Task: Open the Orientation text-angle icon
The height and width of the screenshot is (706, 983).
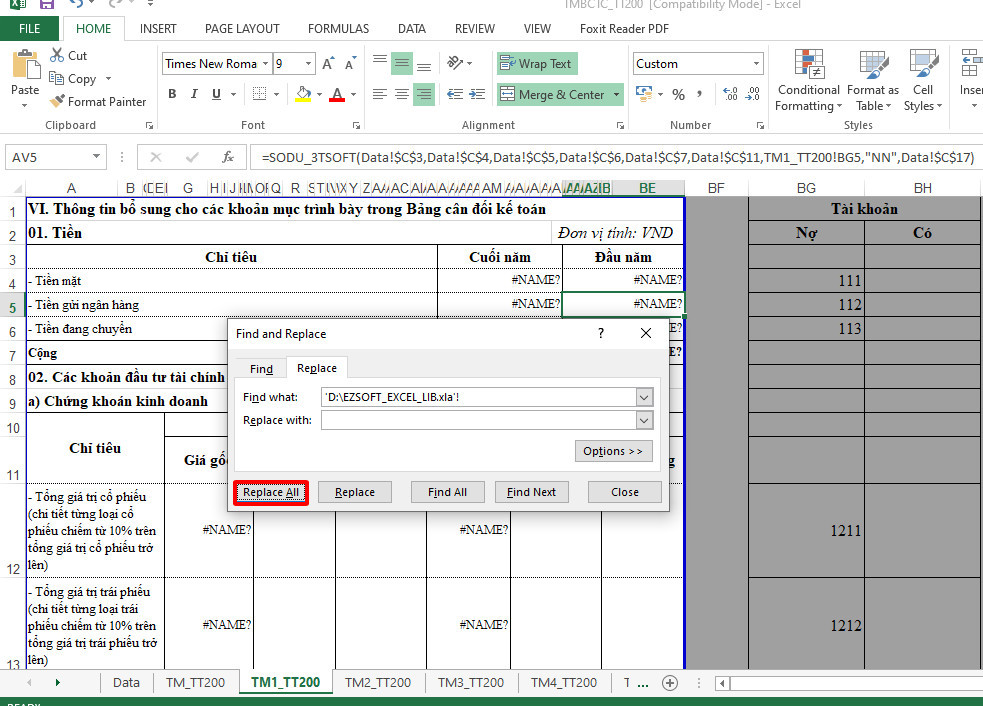Action: [x=455, y=63]
